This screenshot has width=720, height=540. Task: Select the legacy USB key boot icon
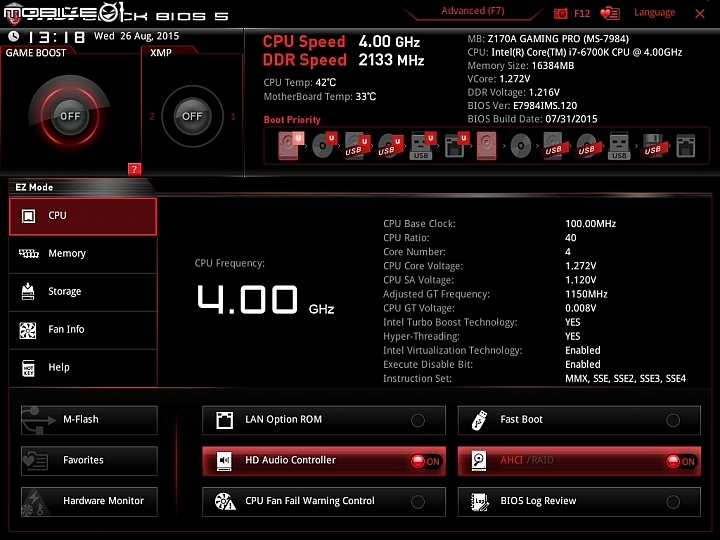[619, 146]
